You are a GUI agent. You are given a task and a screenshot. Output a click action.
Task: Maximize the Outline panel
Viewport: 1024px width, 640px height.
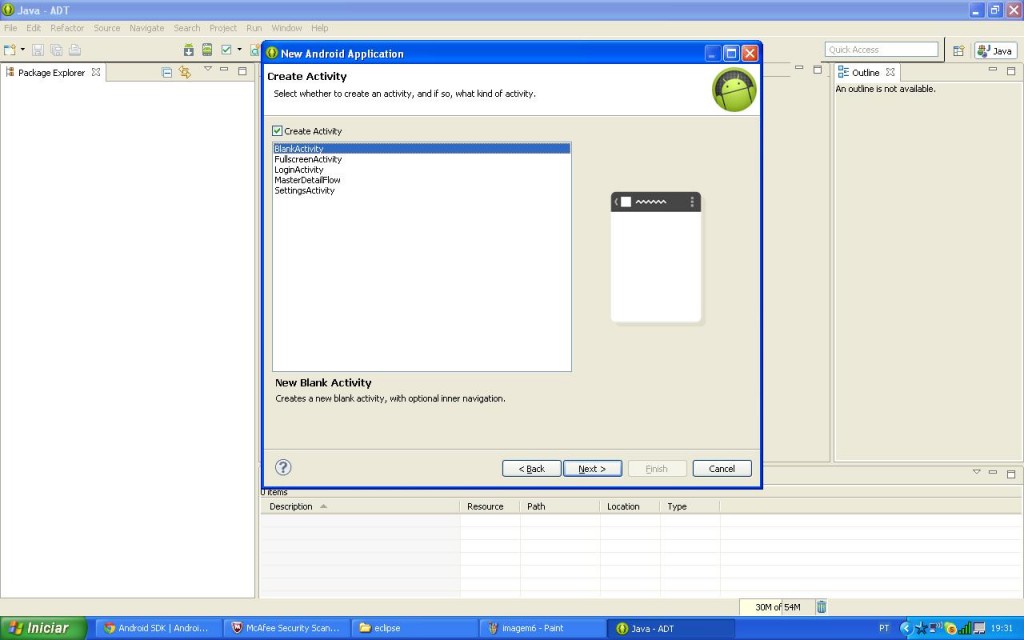coord(1011,71)
